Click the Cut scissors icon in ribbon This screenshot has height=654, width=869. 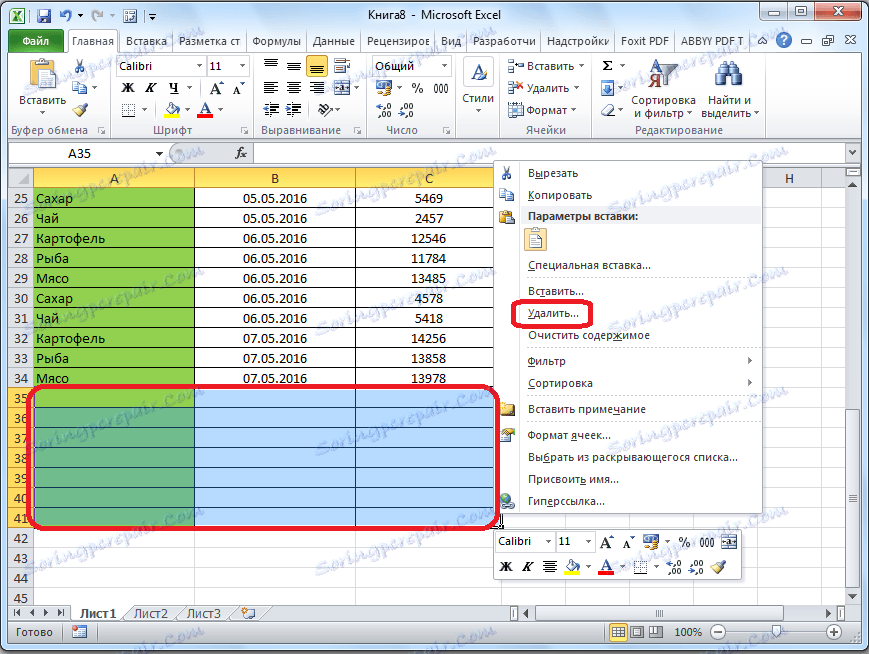[x=80, y=66]
